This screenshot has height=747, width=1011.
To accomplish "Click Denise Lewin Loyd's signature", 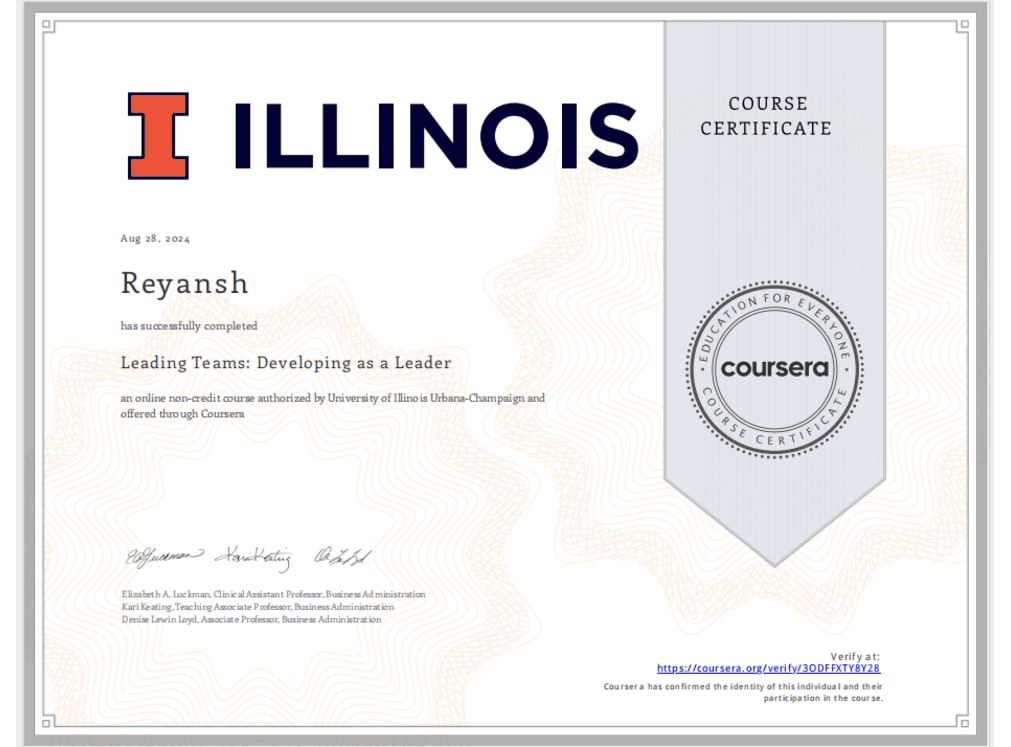I will [x=342, y=556].
